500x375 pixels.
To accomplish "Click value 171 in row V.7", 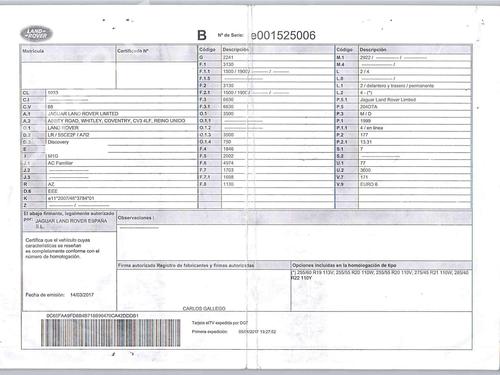I will click(x=364, y=177).
